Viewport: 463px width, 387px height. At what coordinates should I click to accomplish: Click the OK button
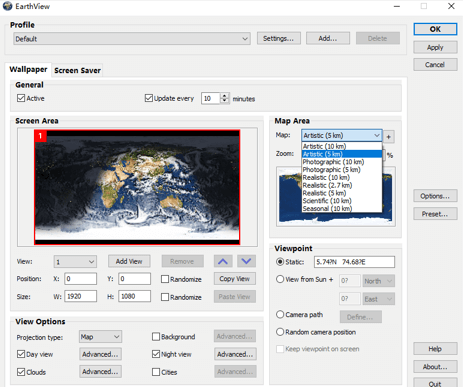pos(435,29)
